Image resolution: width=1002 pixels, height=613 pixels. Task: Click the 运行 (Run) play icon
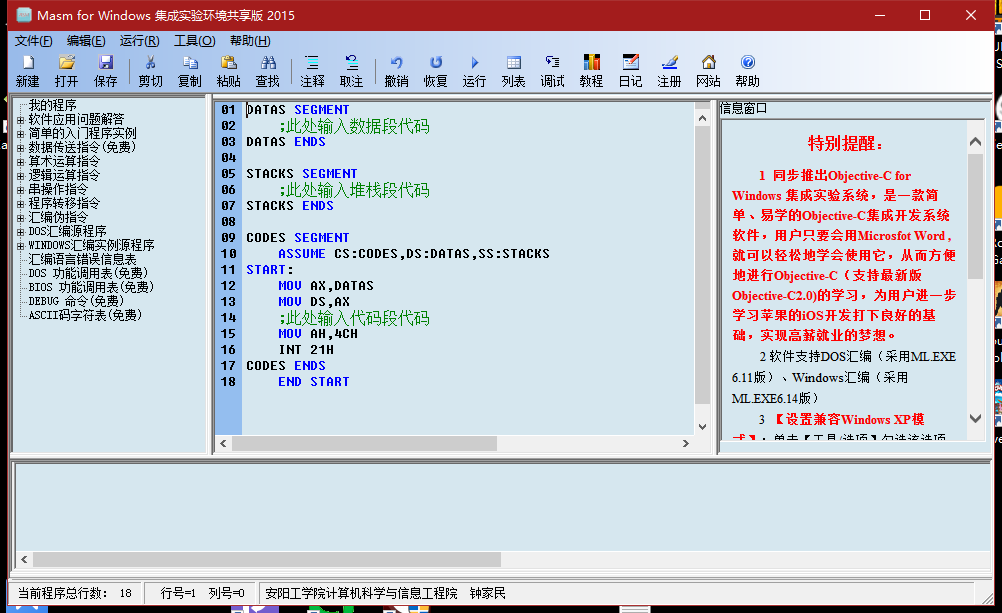point(474,70)
